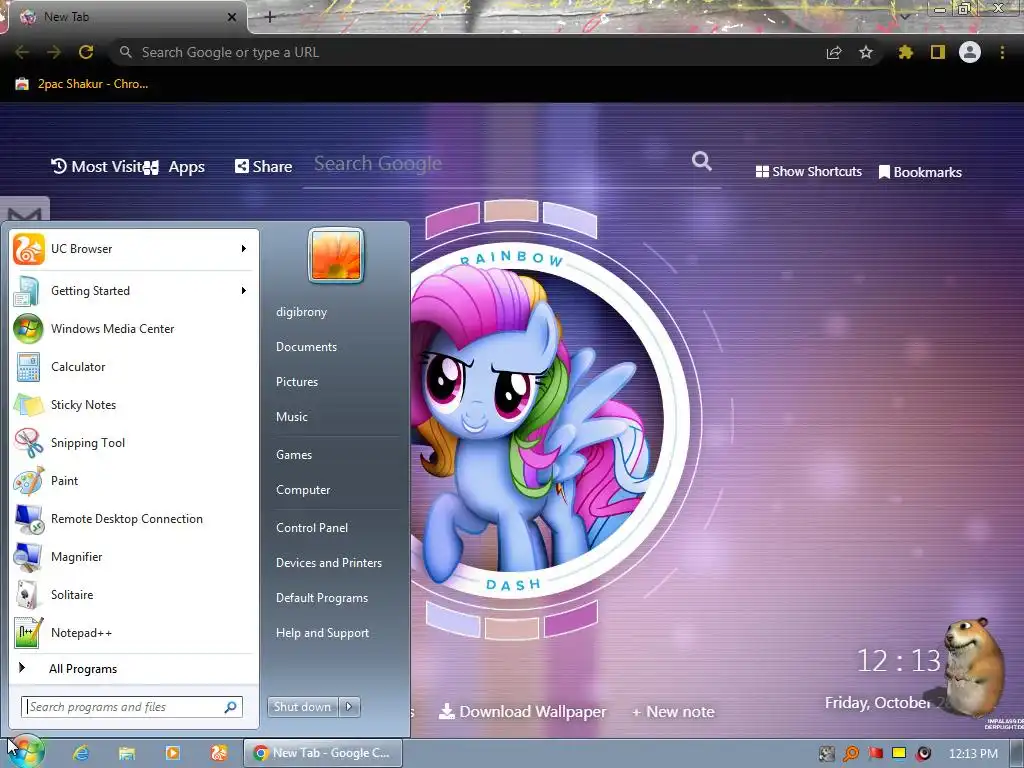Open Internet Explorer from taskbar

(x=81, y=753)
